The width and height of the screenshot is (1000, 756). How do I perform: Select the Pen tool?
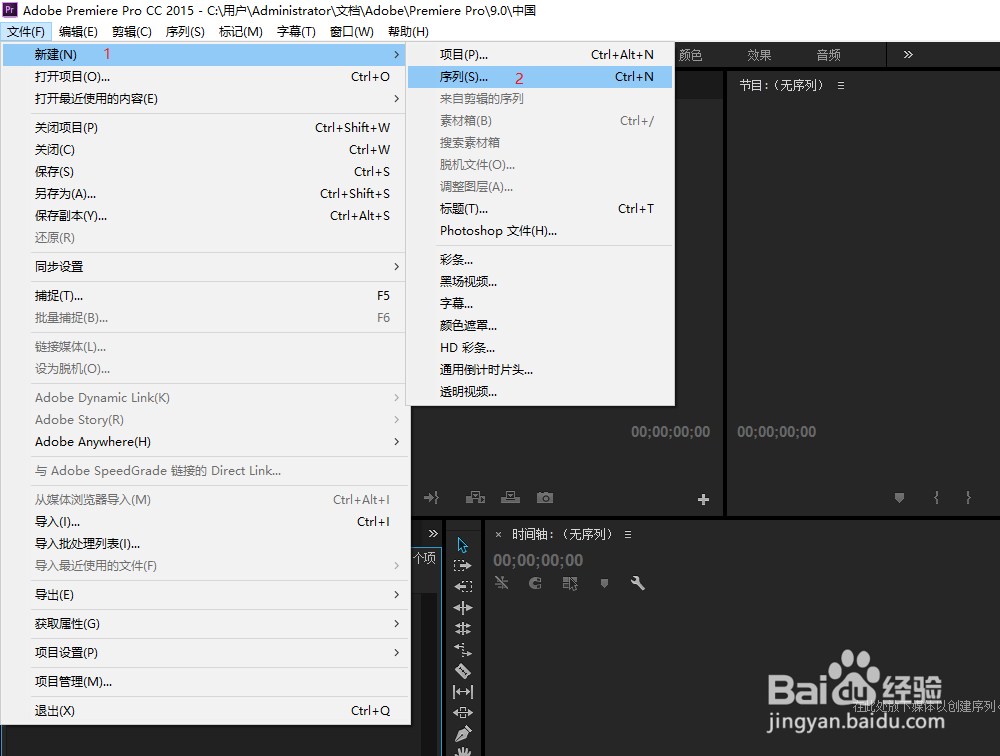coord(463,734)
